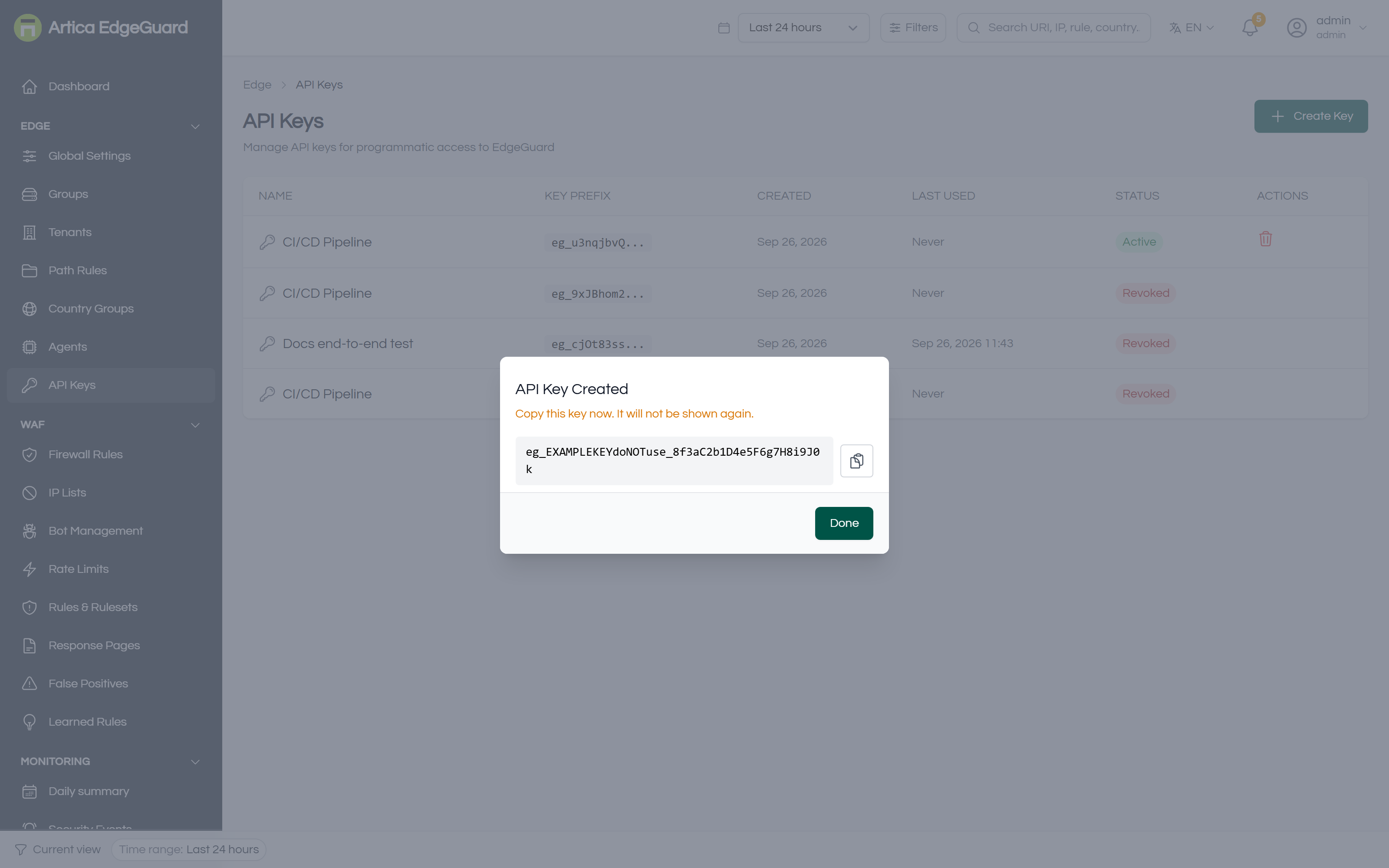Click the Response Pages document icon
The width and height of the screenshot is (1389, 868).
(29, 645)
